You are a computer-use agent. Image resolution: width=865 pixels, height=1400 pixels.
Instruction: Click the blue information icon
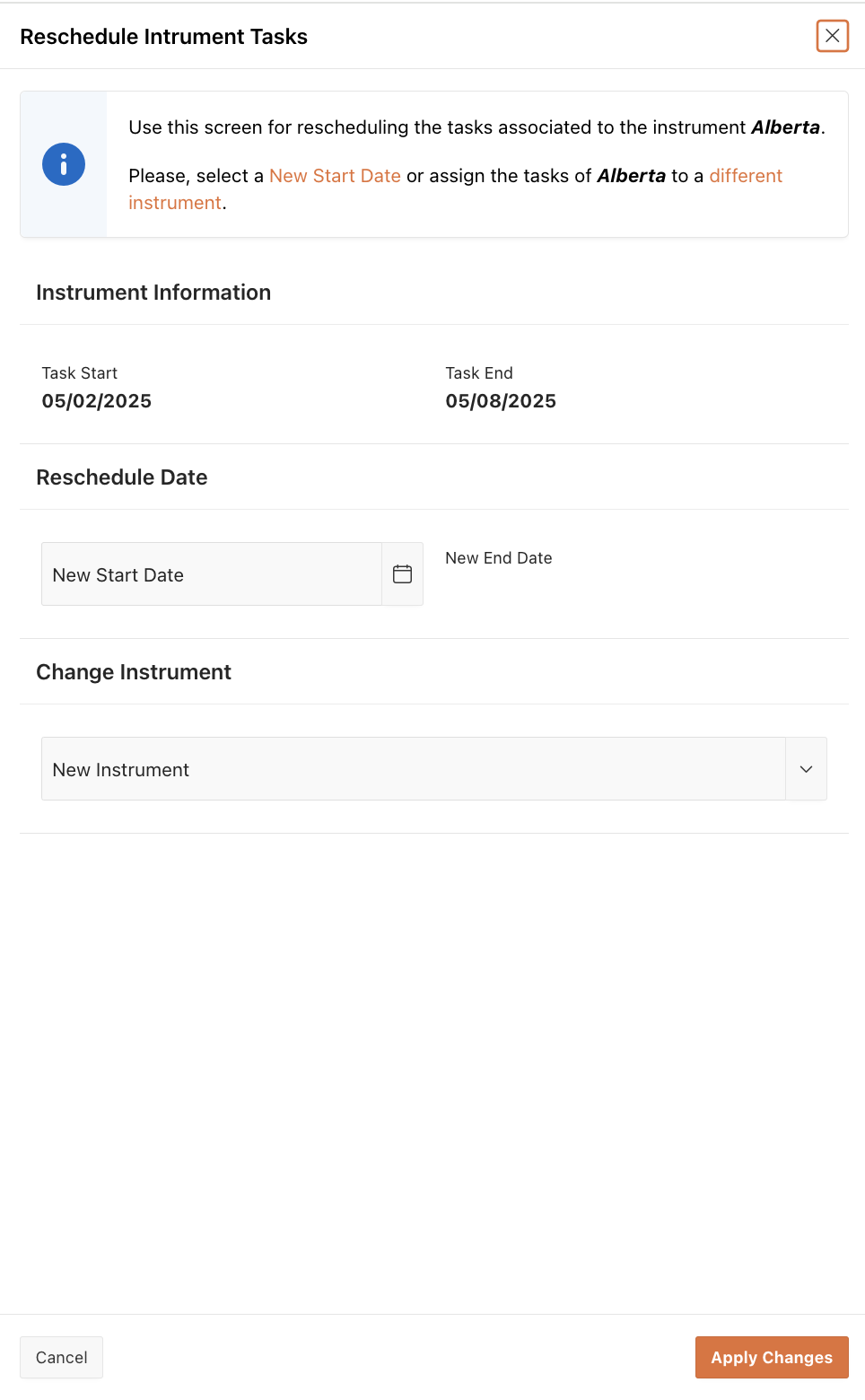click(x=64, y=164)
